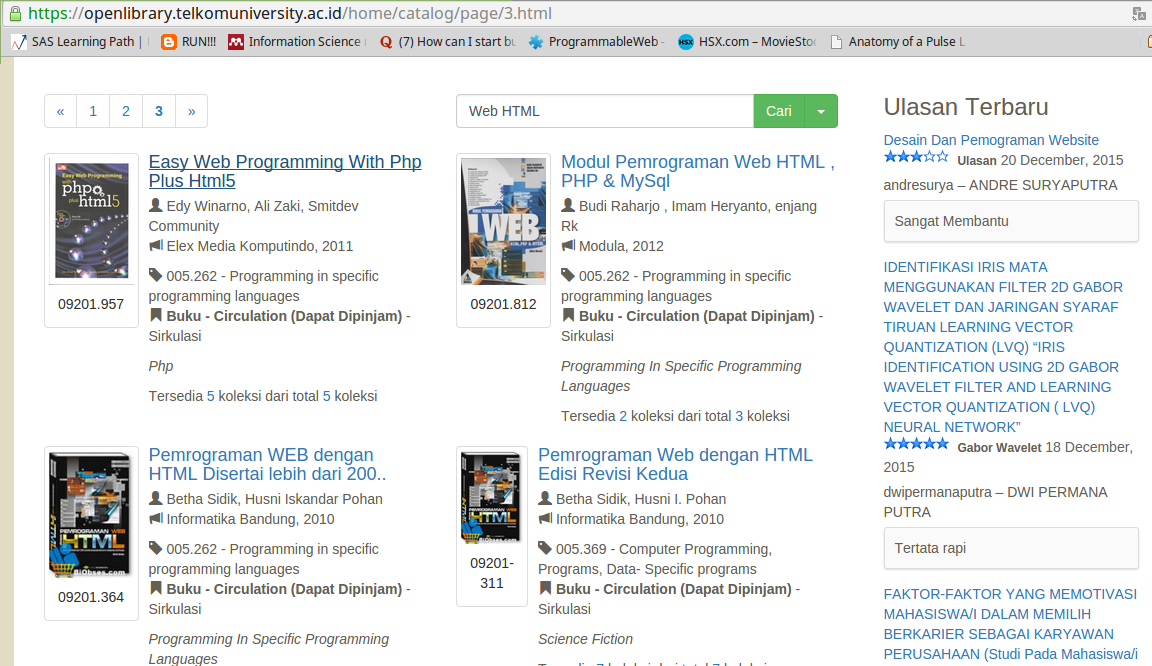Open Pemrograman WEB dengan HTML Disertai lebih title
Screen dimensions: 1152x666
[x=267, y=464]
